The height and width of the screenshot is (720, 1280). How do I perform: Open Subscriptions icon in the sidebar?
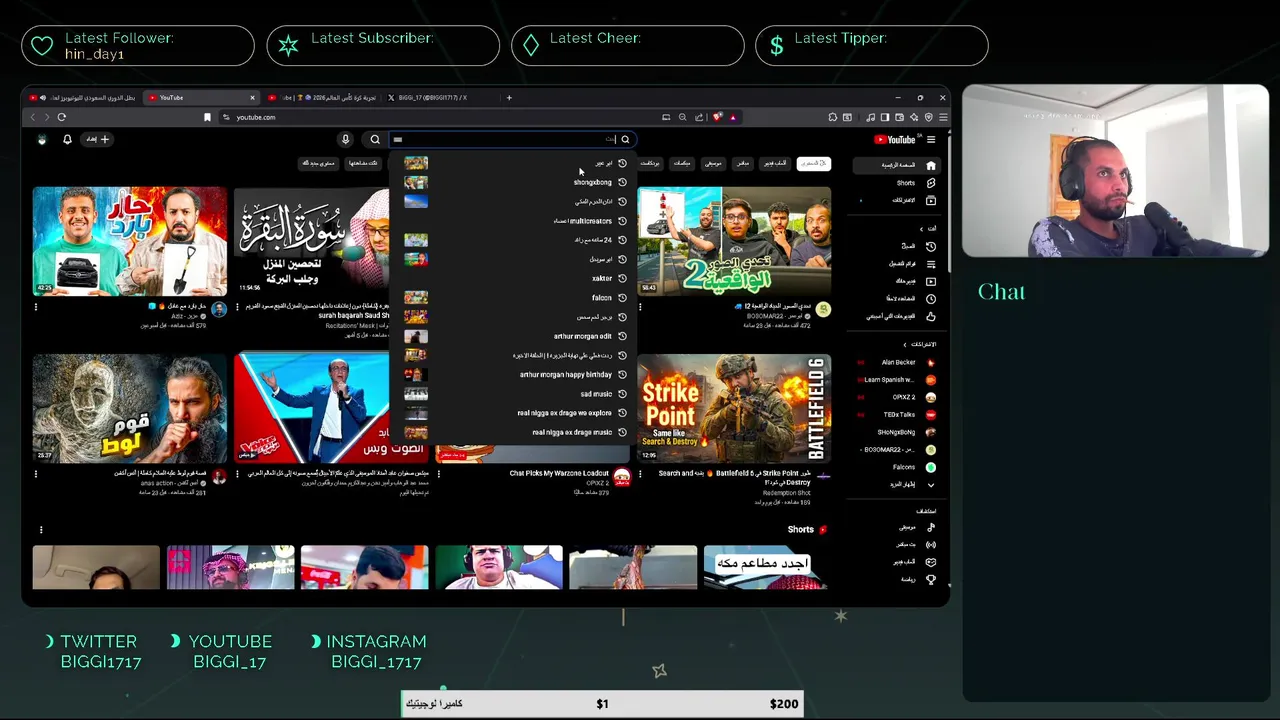(x=931, y=200)
